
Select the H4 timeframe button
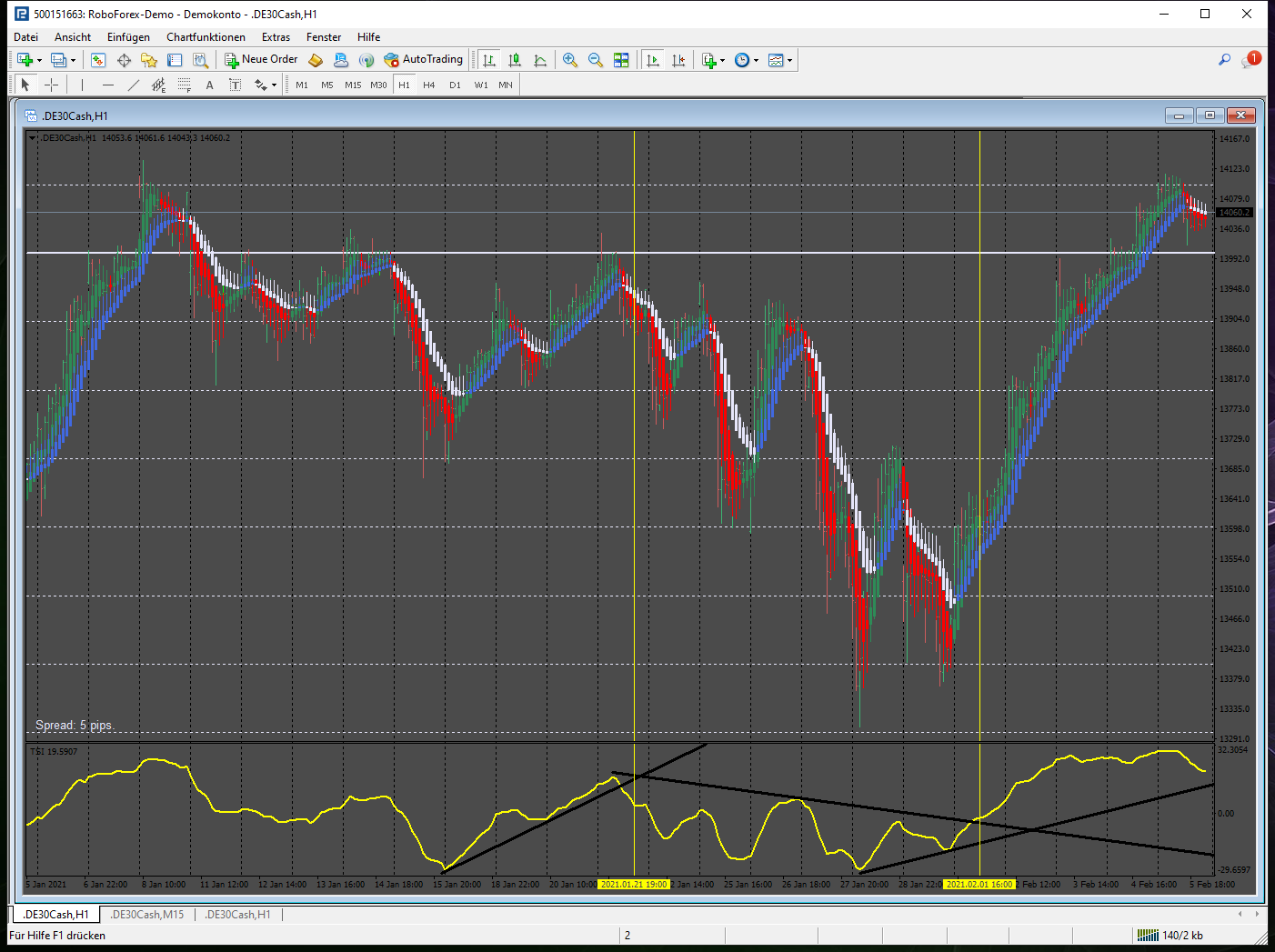(429, 85)
